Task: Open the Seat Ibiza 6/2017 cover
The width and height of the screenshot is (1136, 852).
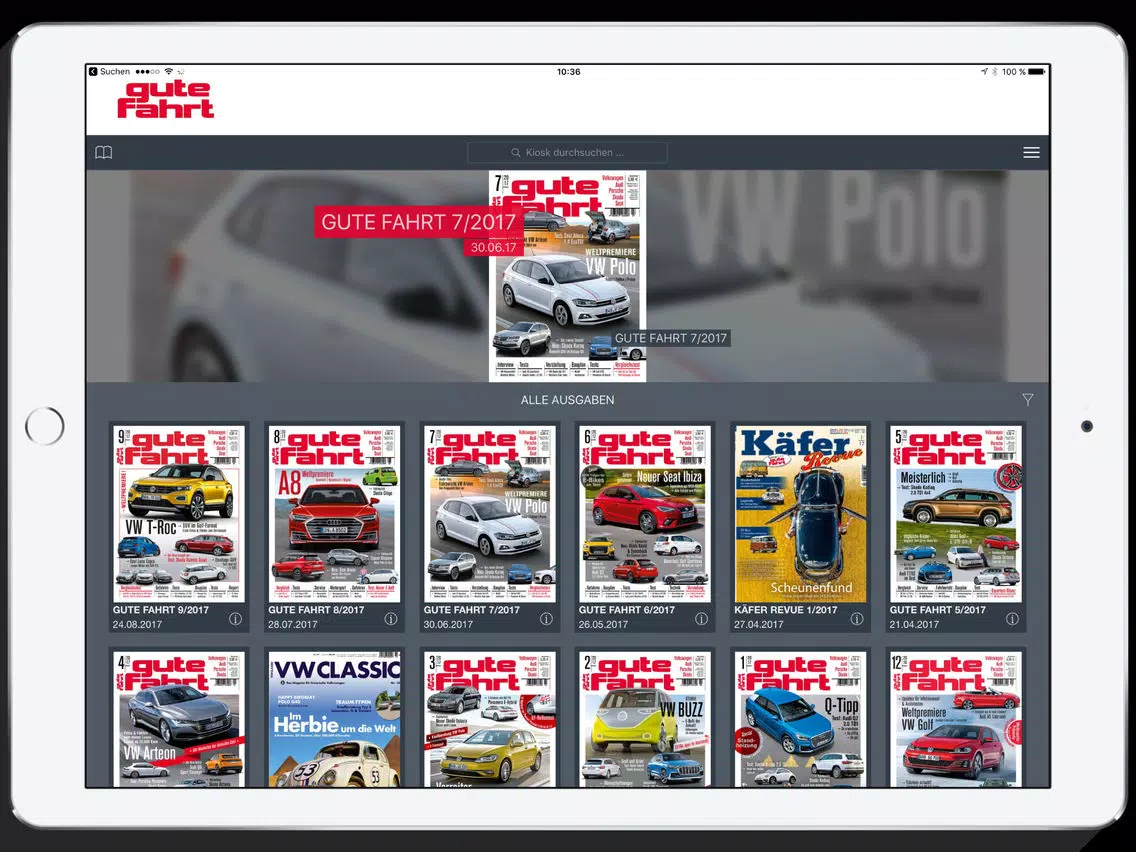Action: [x=645, y=514]
